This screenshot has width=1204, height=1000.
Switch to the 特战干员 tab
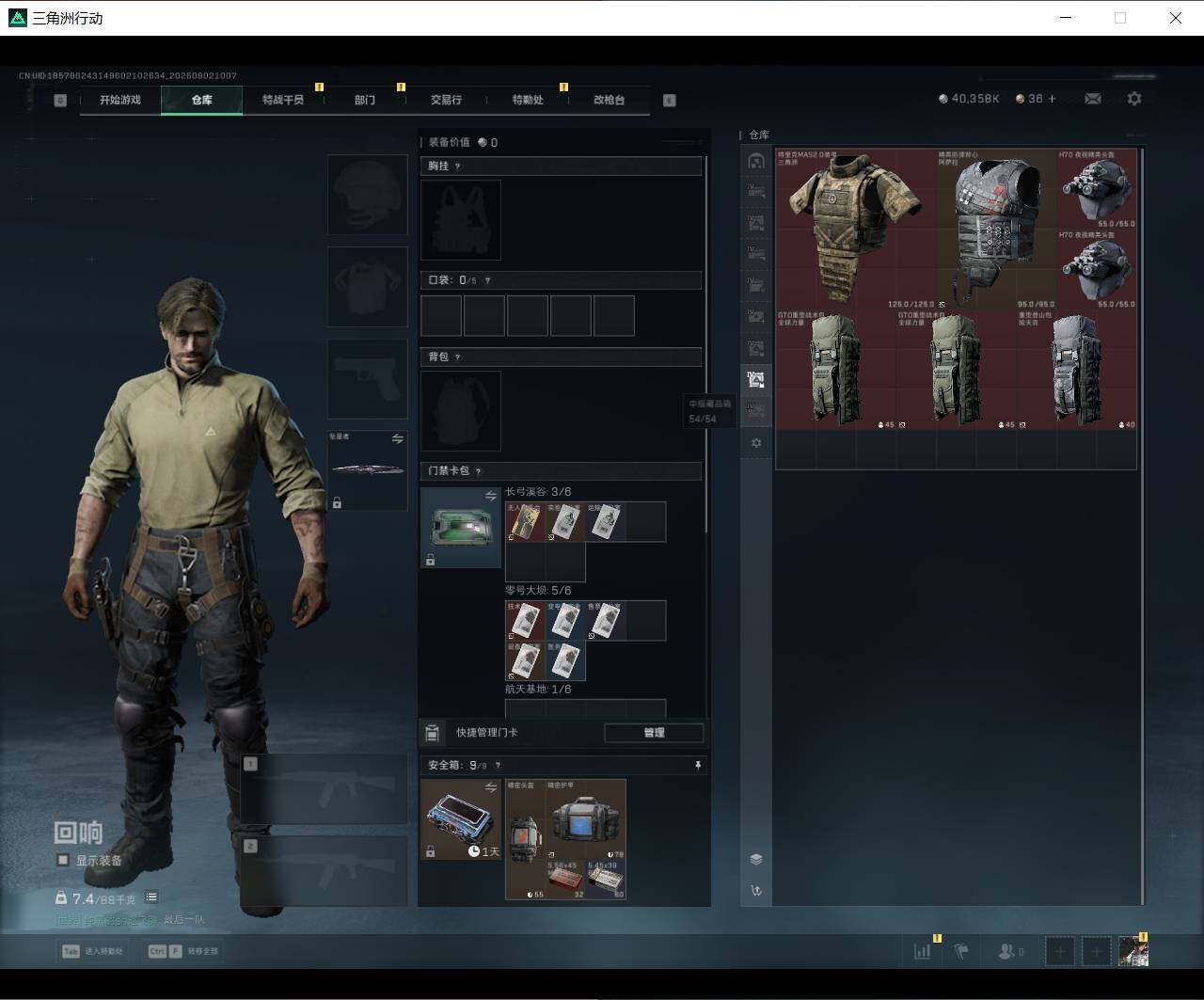283,100
